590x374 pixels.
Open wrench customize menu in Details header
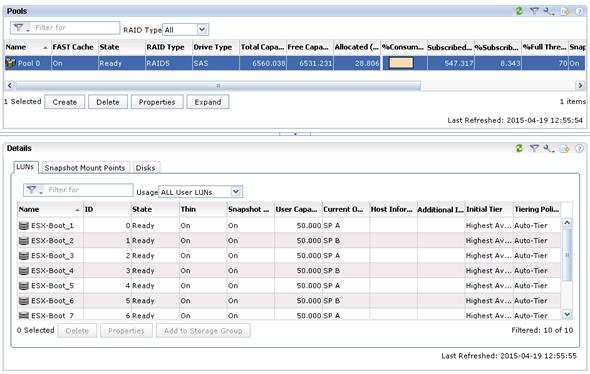tap(549, 149)
